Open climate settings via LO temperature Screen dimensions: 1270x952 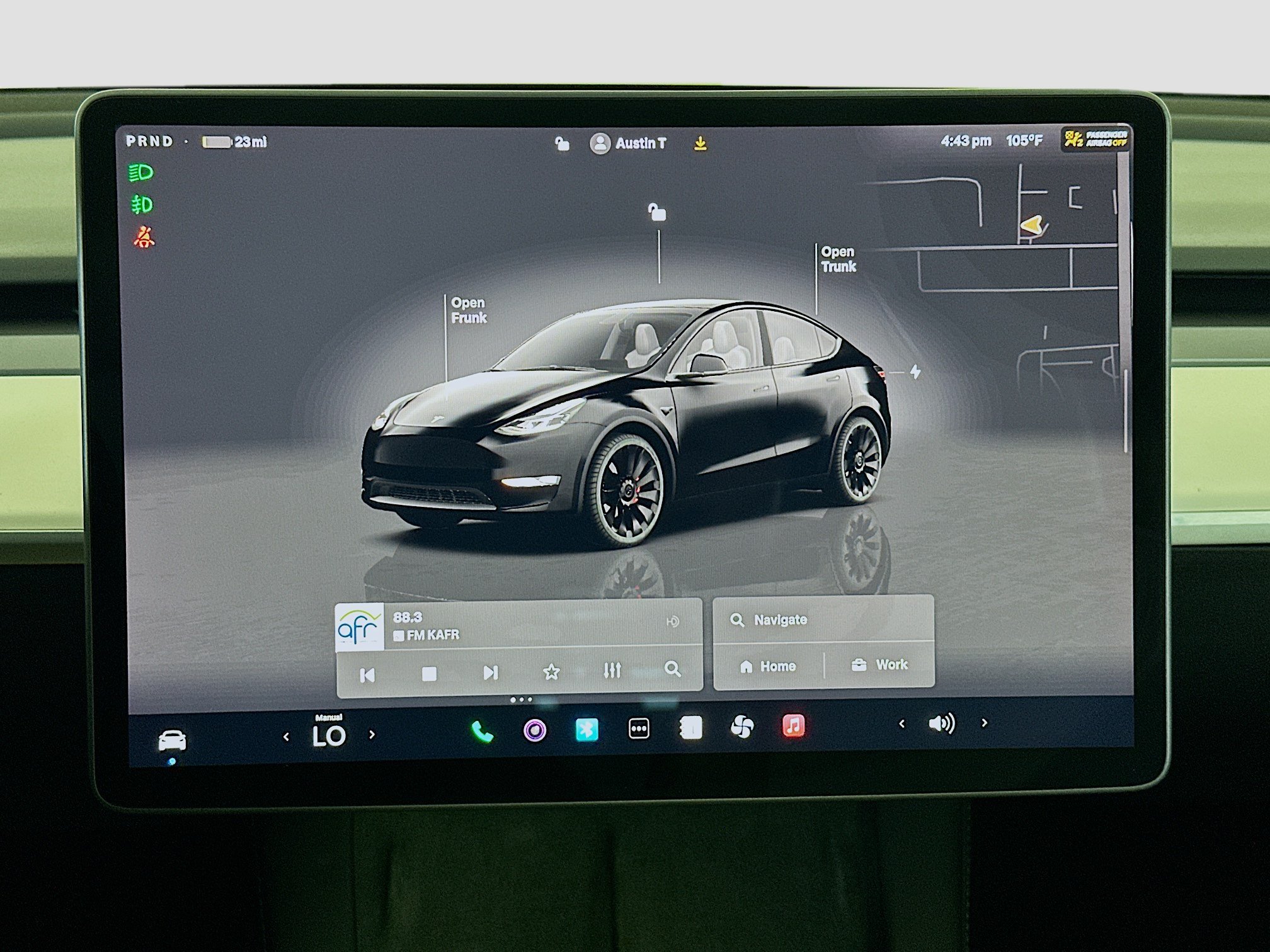(x=329, y=735)
